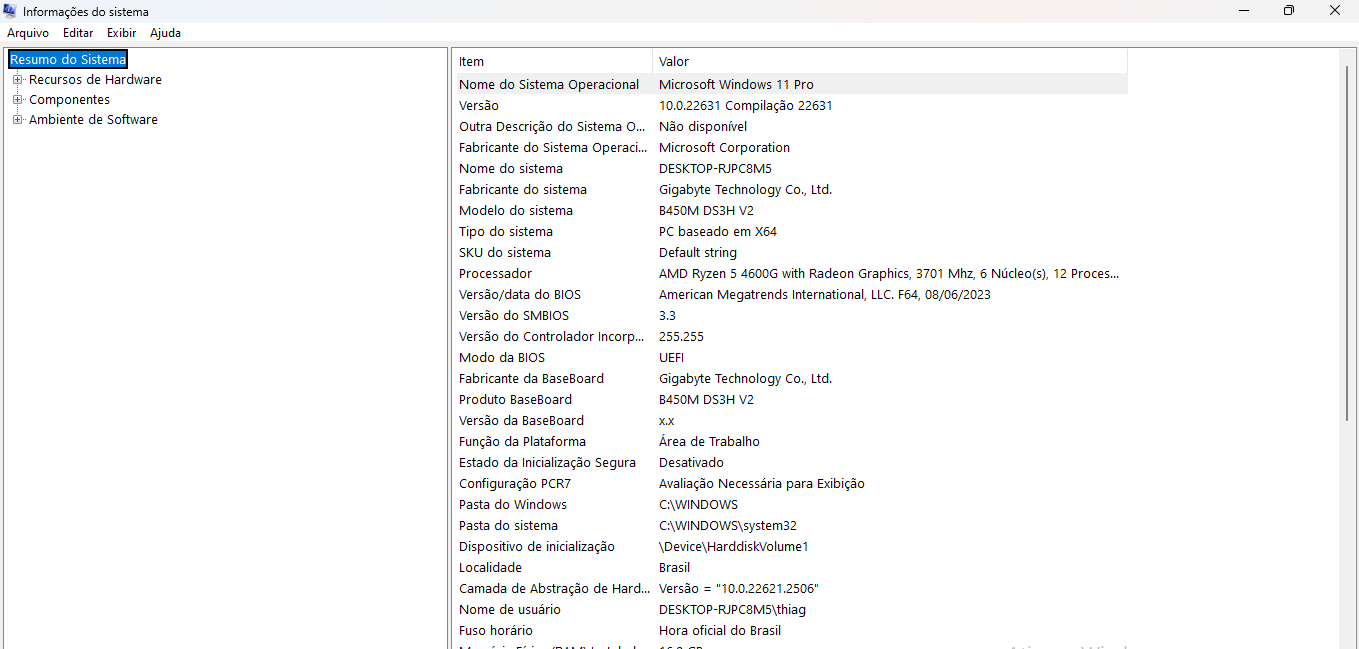Select the Versão/data do BIOS row
The height and width of the screenshot is (649, 1359).
pos(790,295)
